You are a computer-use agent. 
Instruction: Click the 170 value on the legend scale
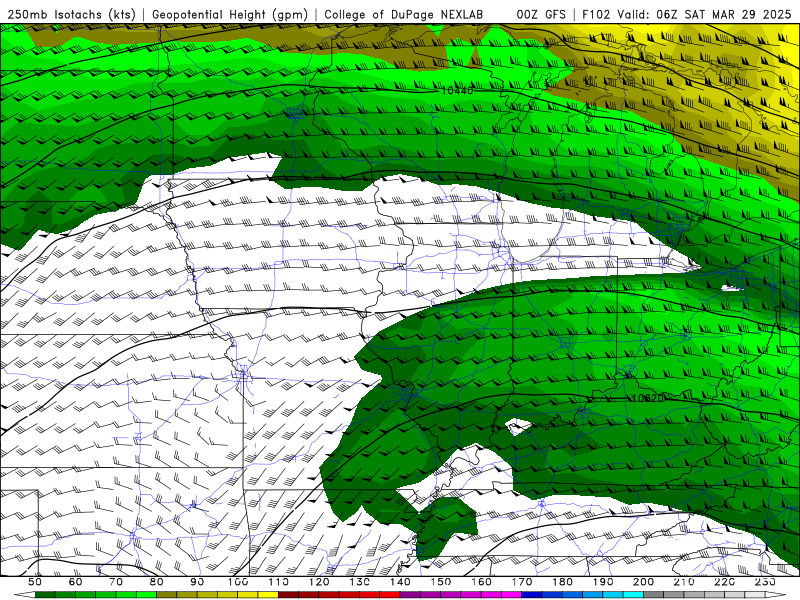coord(521,582)
